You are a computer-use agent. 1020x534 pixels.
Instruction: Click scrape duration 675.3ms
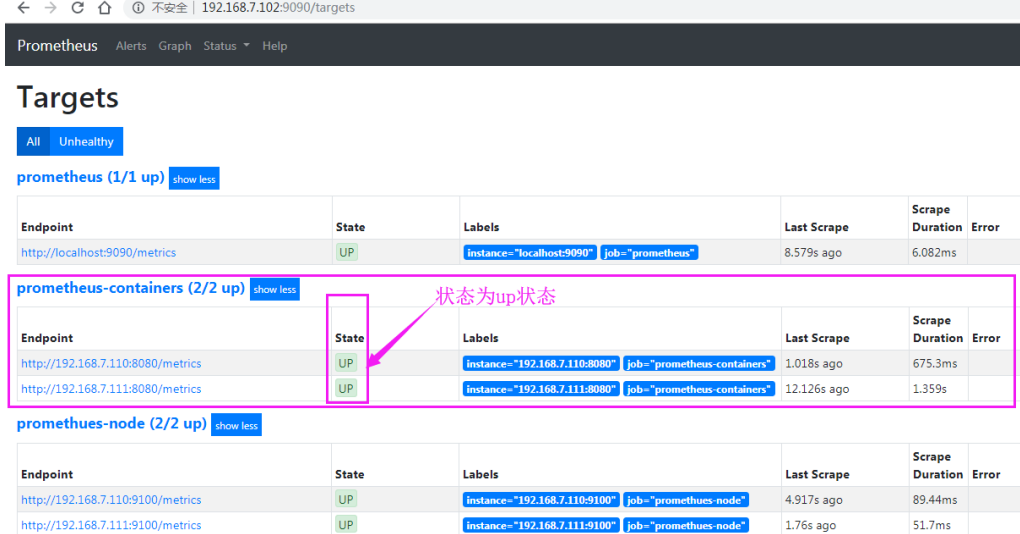pyautogui.click(x=935, y=364)
